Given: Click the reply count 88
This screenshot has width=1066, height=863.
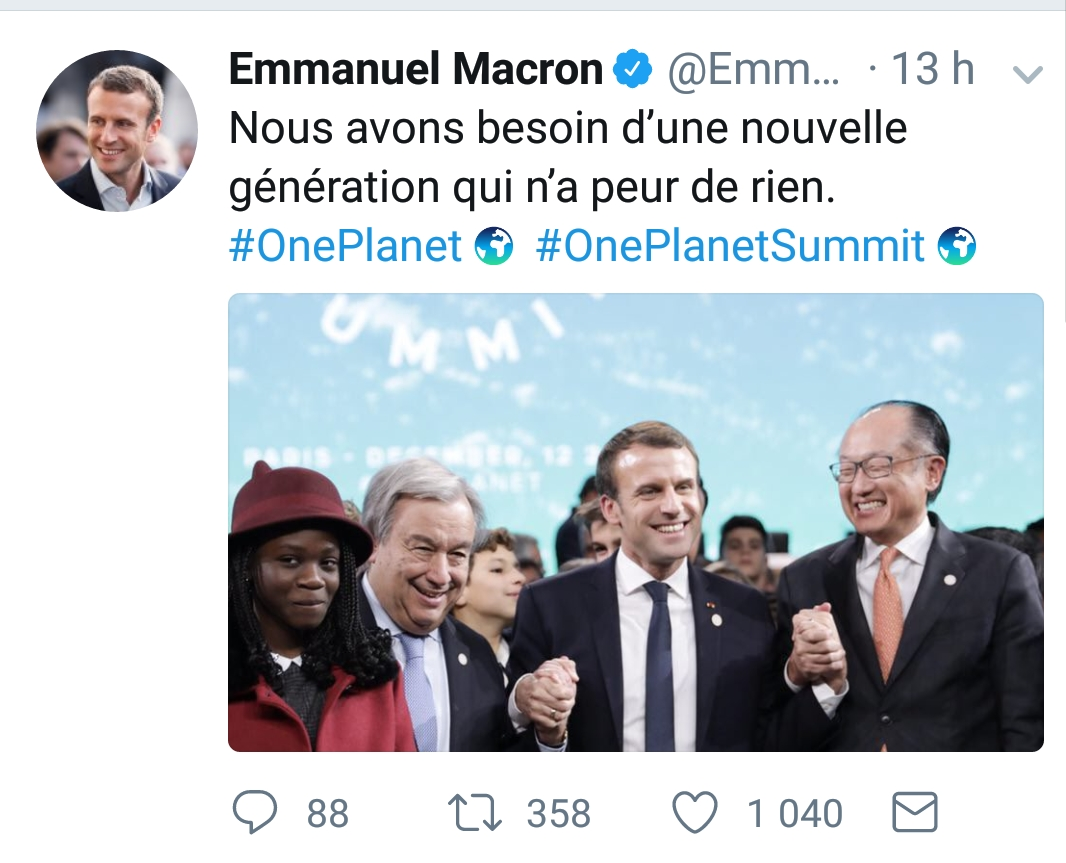Looking at the screenshot, I should pyautogui.click(x=328, y=813).
